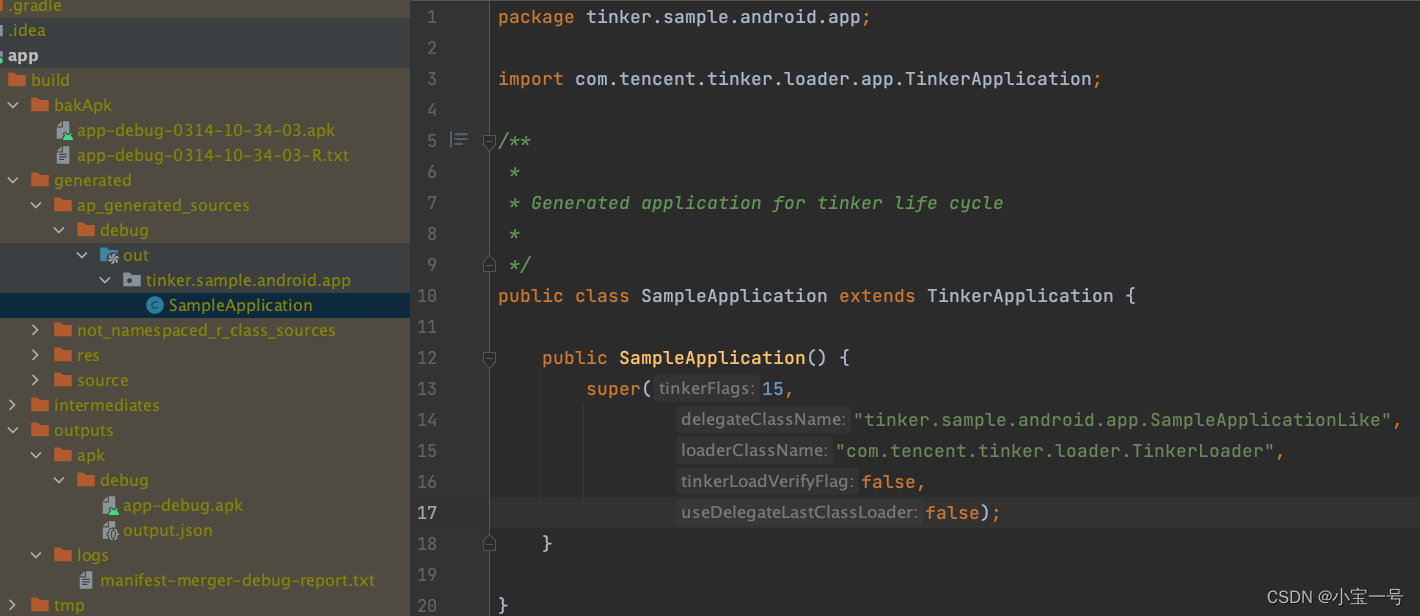The width and height of the screenshot is (1420, 616).
Task: Click the output.json file icon
Action: (x=110, y=530)
